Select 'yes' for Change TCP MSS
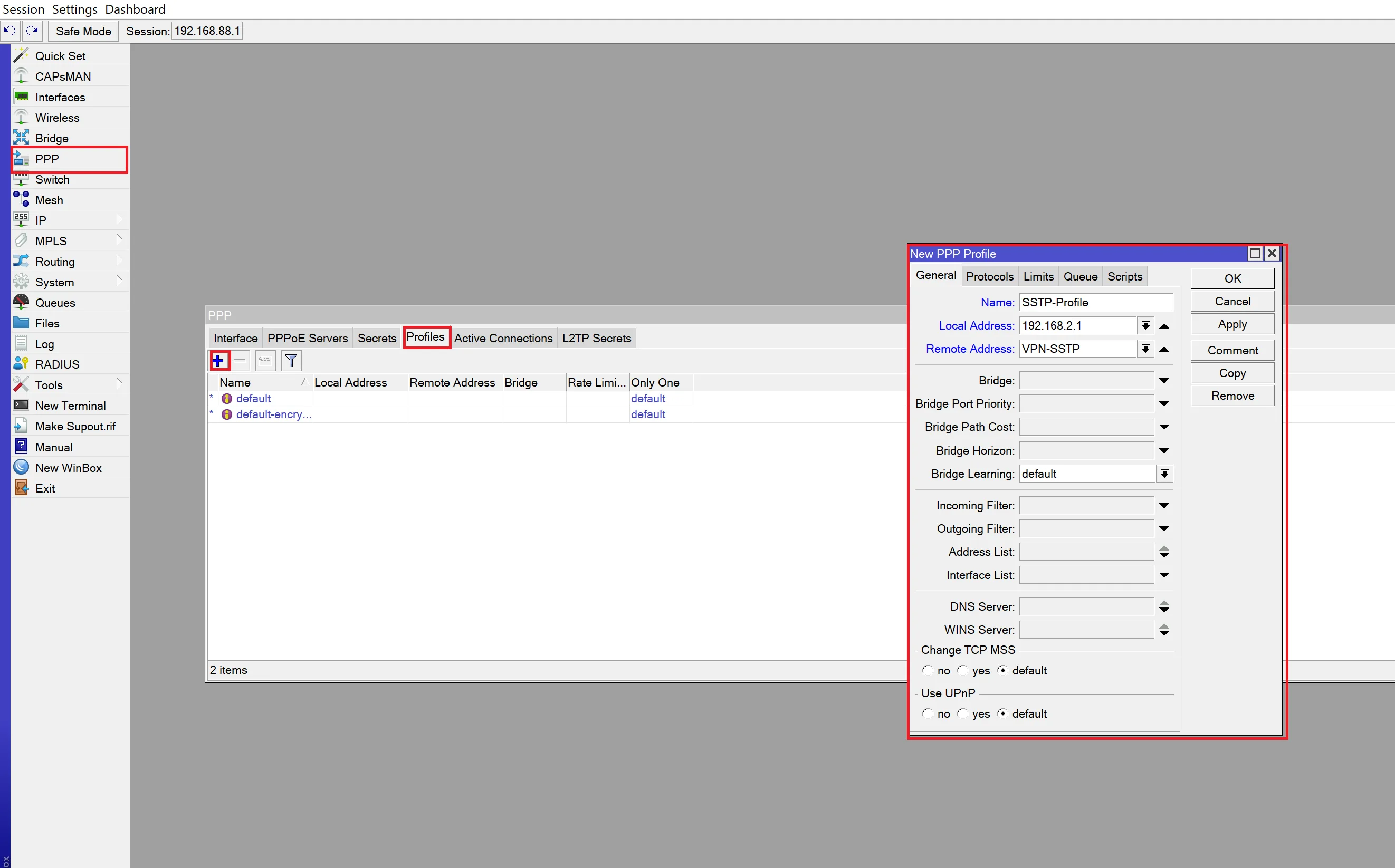1395x868 pixels. (x=963, y=670)
